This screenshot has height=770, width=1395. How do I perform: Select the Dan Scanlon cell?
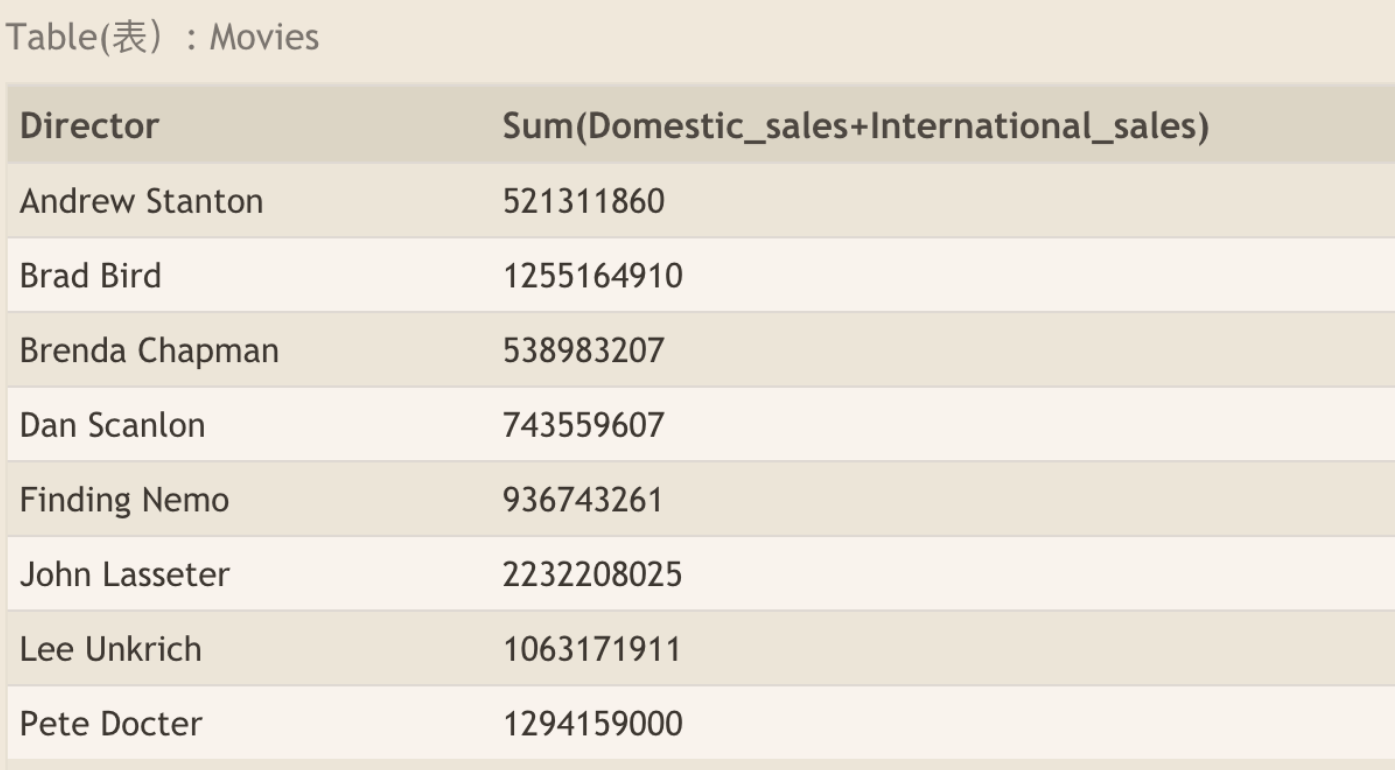pyautogui.click(x=112, y=425)
